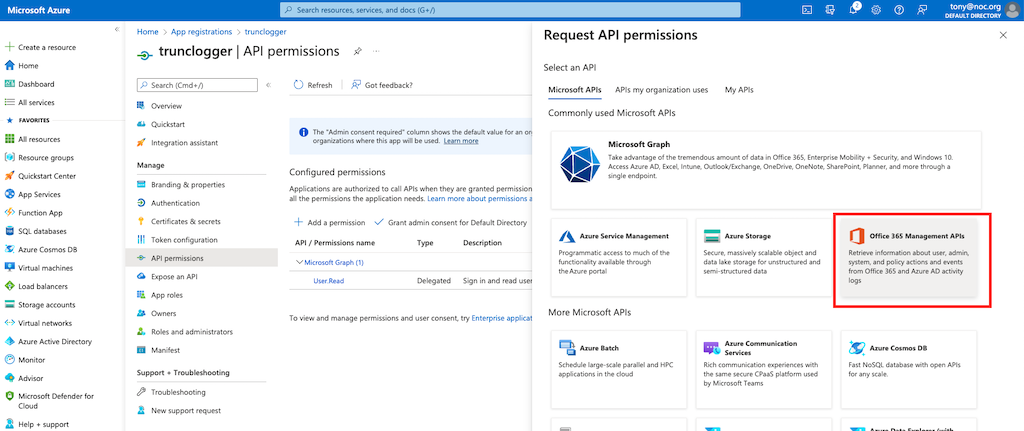Open SQL databases
The width and height of the screenshot is (1024, 431).
[x=35, y=231]
